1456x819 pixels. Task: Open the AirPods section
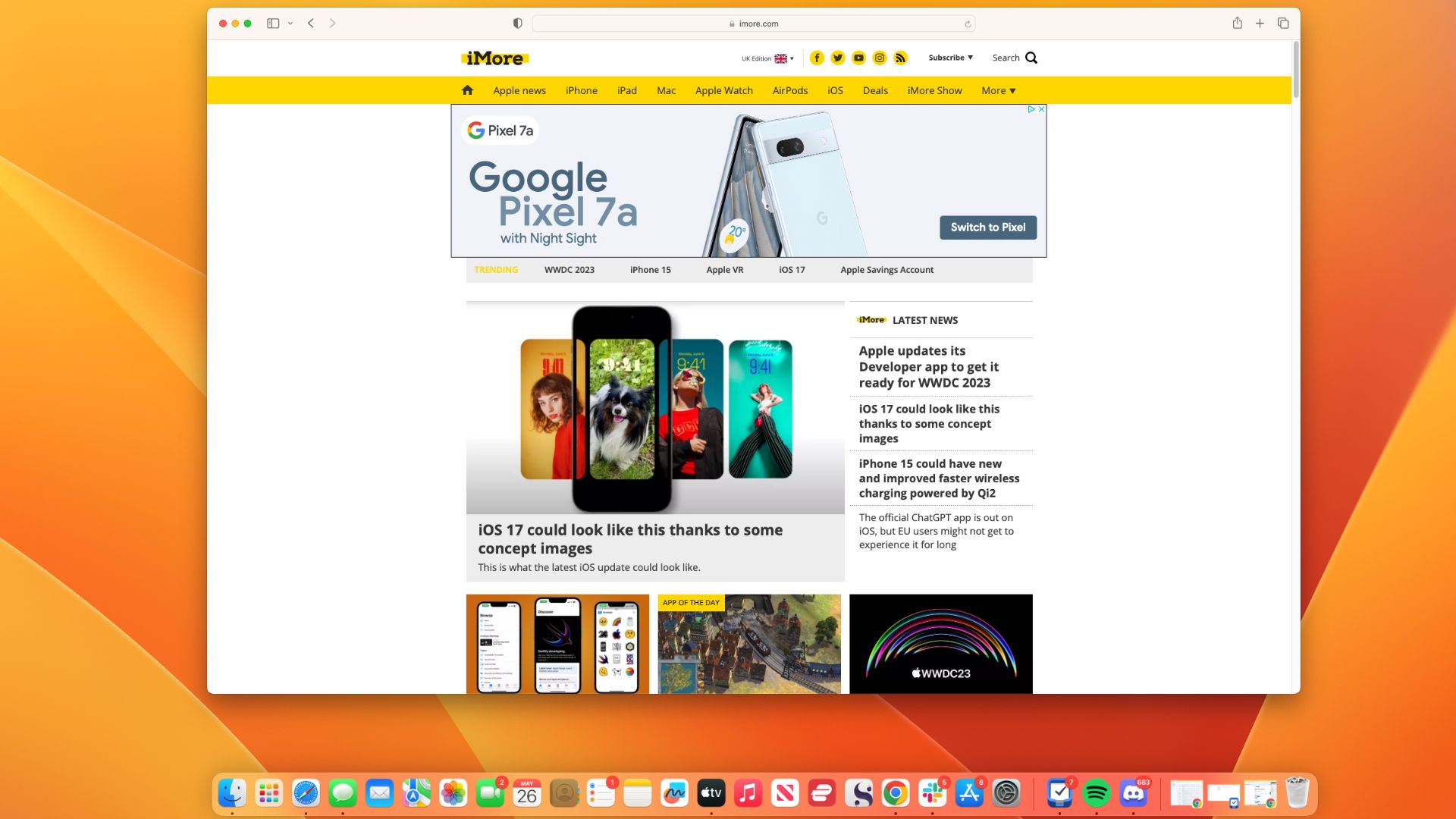[790, 90]
